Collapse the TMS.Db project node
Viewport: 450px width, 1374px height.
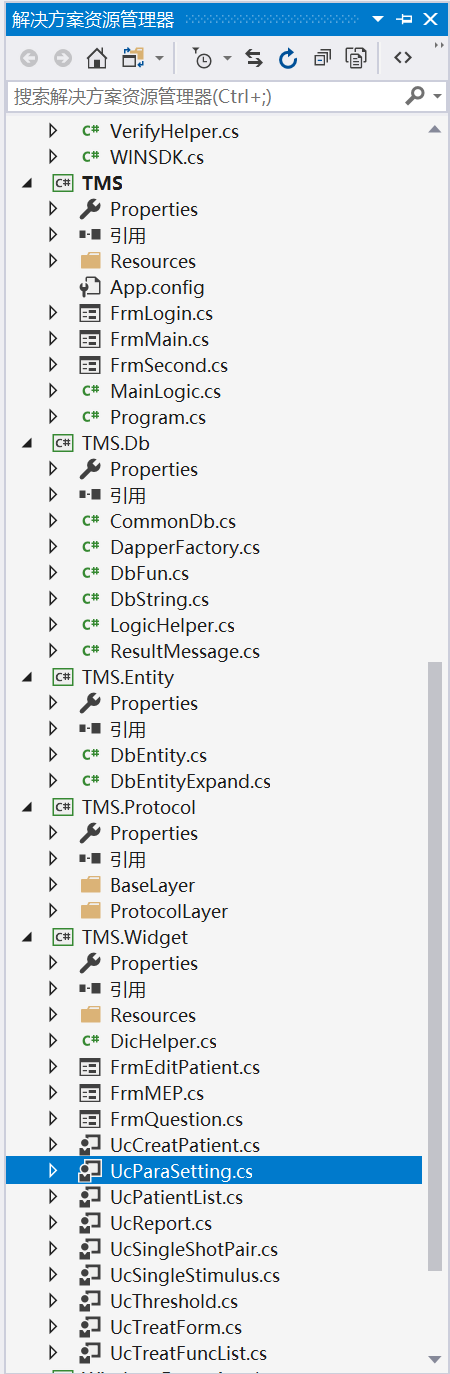pyautogui.click(x=27, y=443)
